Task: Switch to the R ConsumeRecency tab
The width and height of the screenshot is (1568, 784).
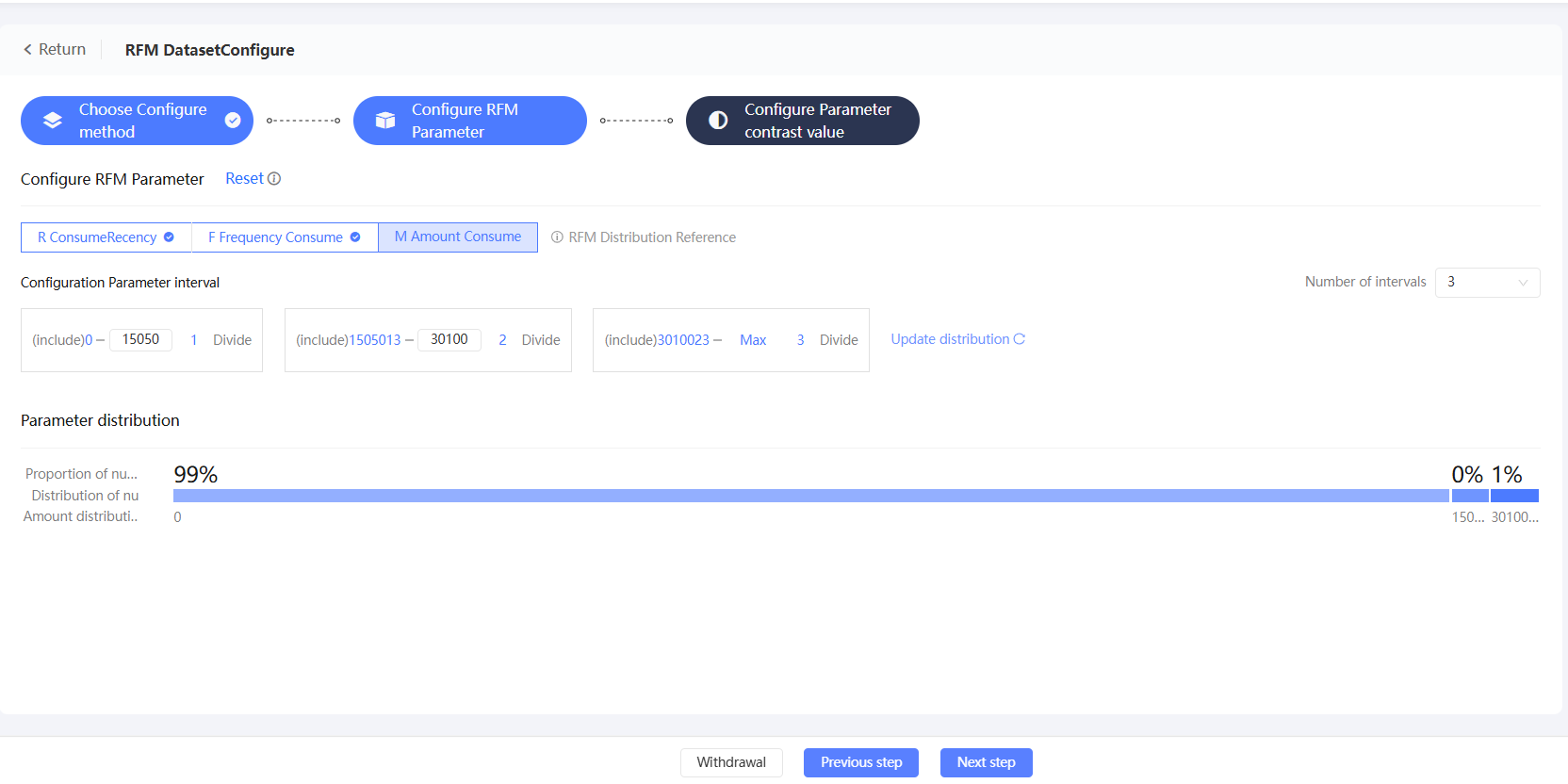Action: click(x=106, y=237)
